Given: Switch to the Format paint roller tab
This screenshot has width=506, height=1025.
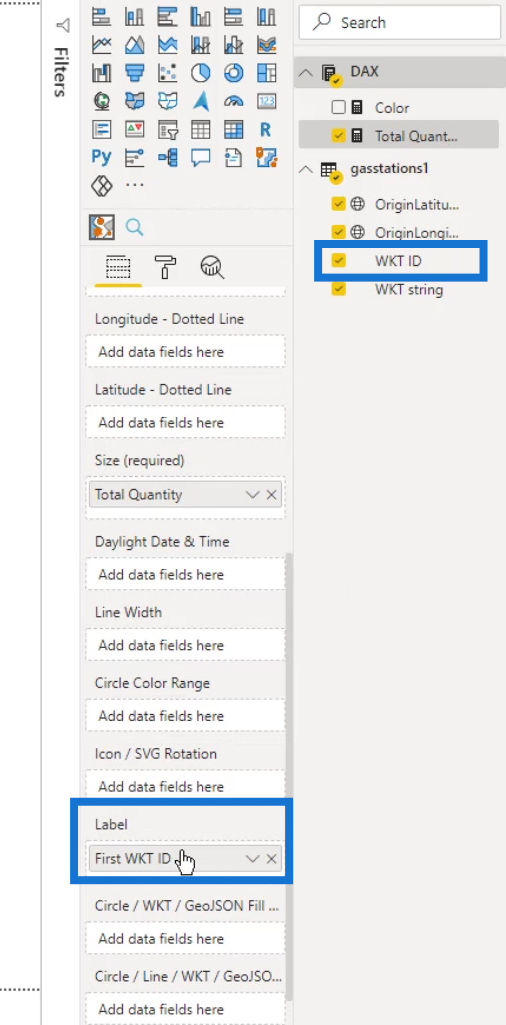Looking at the screenshot, I should [x=165, y=267].
